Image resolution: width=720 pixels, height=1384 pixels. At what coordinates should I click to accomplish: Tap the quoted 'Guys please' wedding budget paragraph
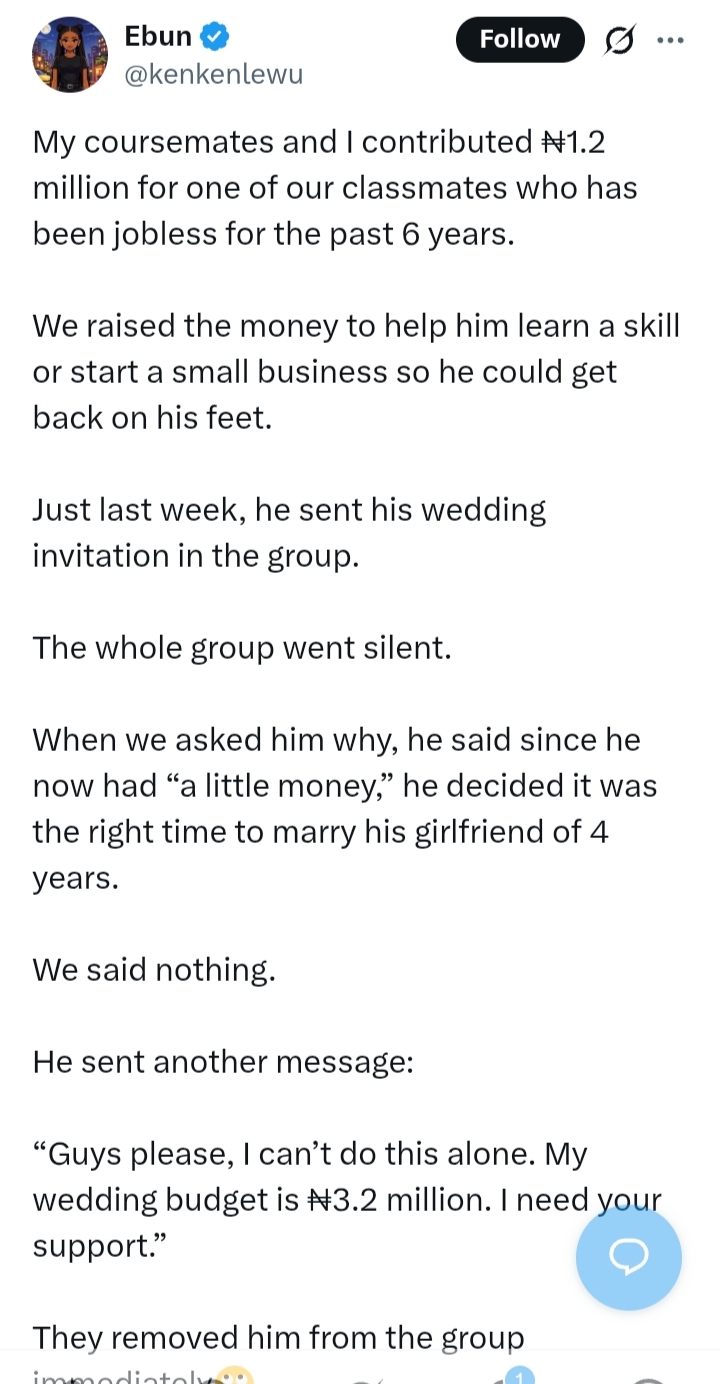(347, 1199)
